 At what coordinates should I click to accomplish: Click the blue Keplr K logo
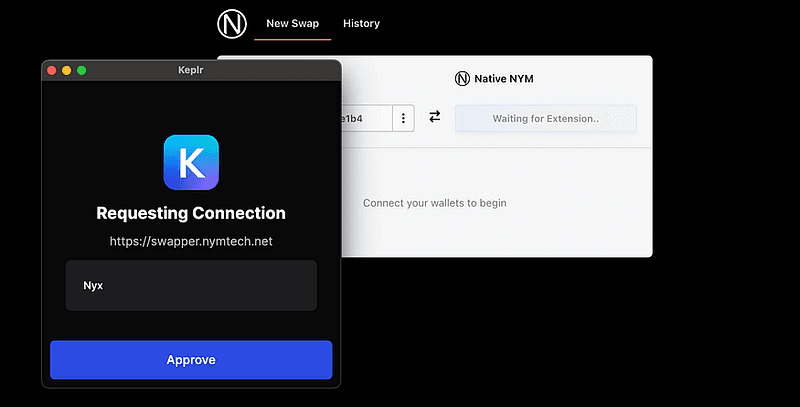pyautogui.click(x=191, y=162)
